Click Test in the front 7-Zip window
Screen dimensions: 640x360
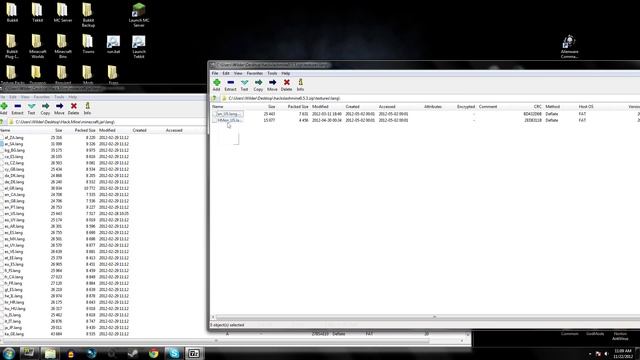click(x=244, y=85)
